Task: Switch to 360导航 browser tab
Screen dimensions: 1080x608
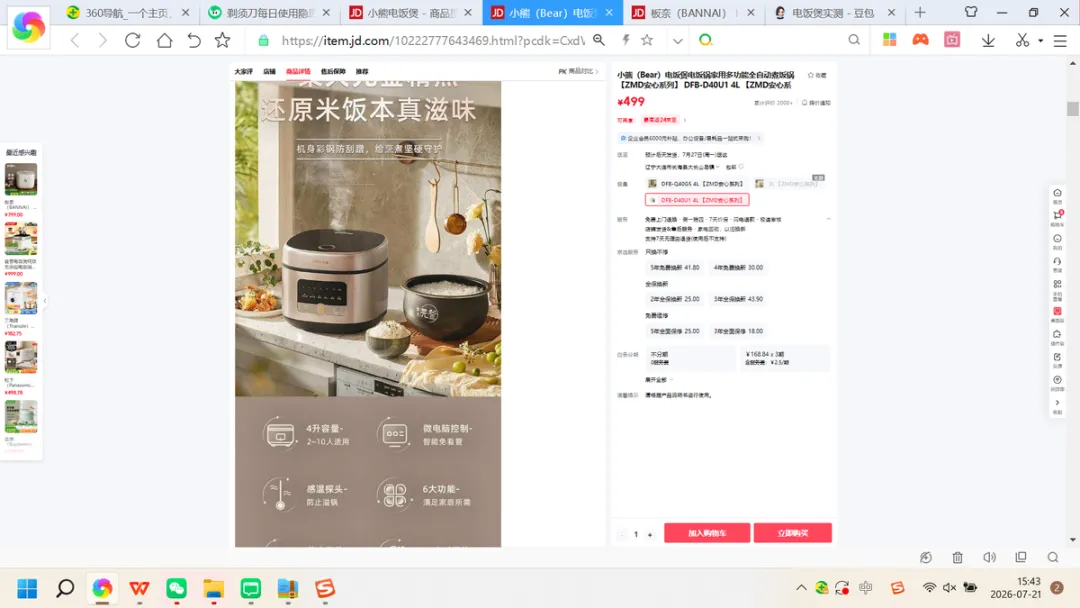Action: 127,12
